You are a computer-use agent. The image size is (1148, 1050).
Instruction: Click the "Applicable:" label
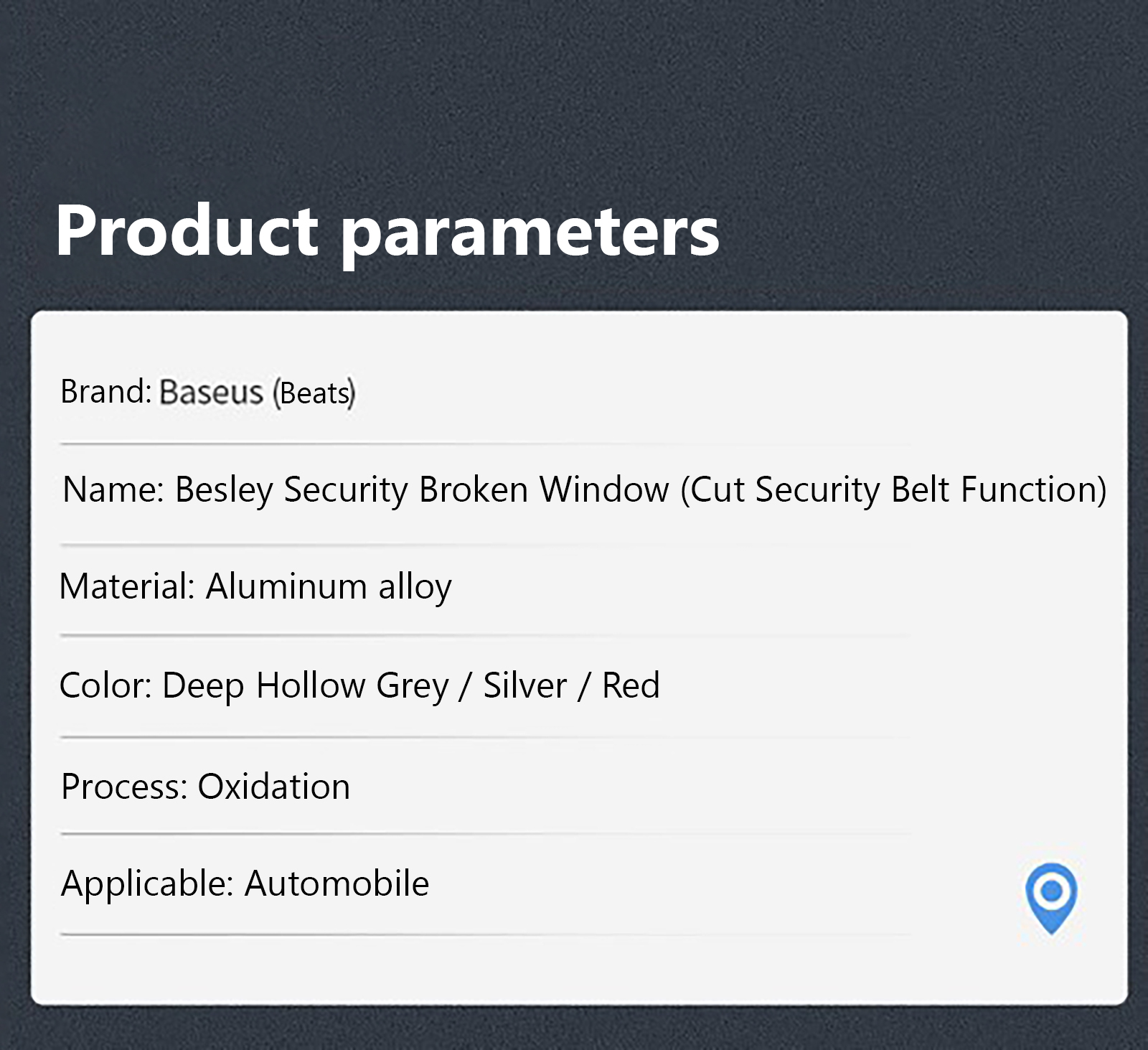(x=147, y=883)
